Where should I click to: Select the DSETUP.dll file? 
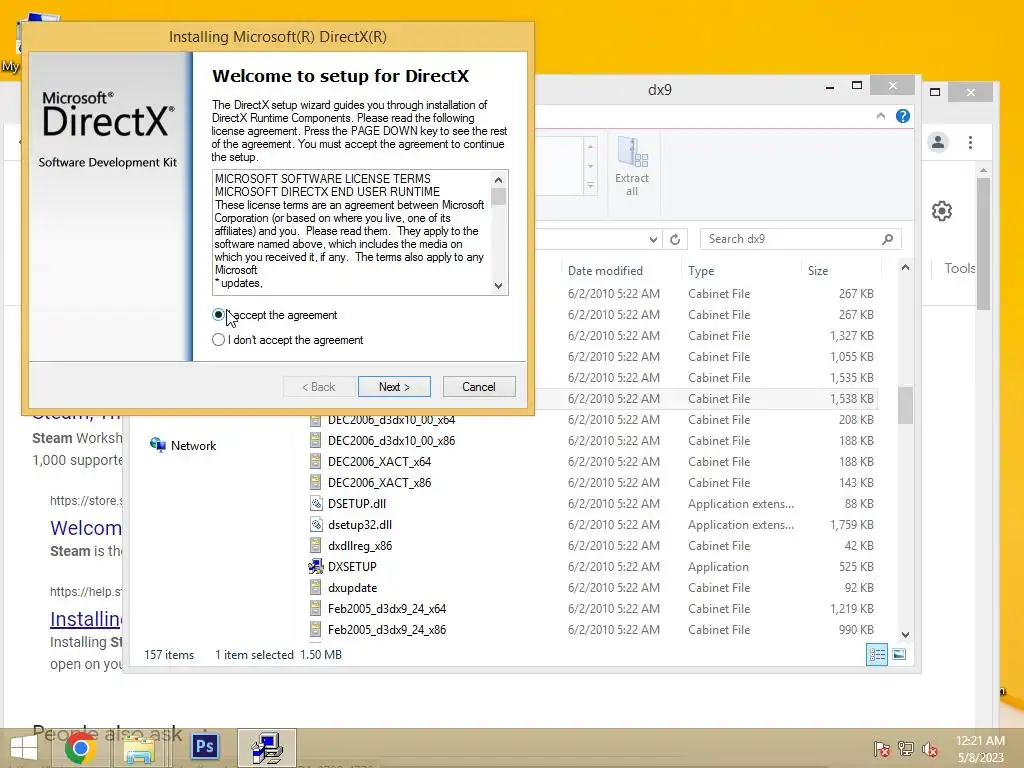click(x=357, y=504)
